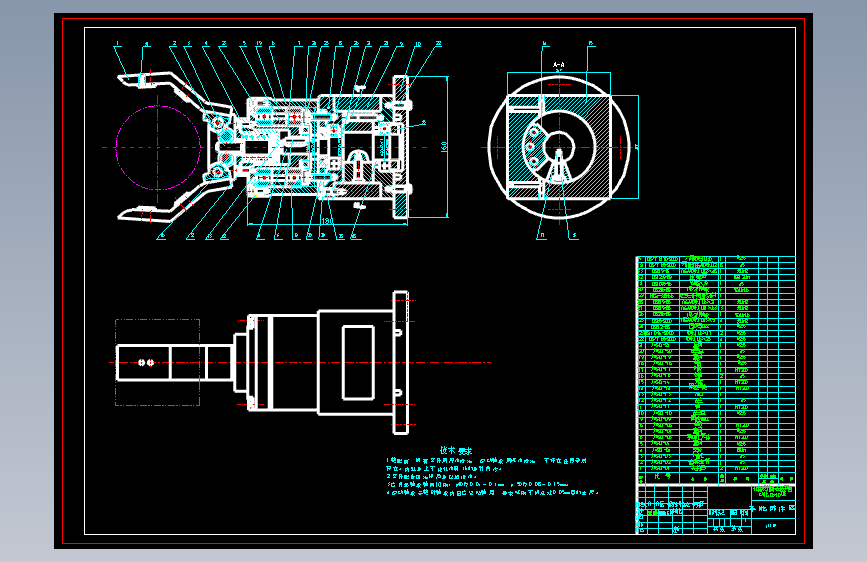
Task: Click the 代号 header in the parts list
Action: tap(662, 477)
